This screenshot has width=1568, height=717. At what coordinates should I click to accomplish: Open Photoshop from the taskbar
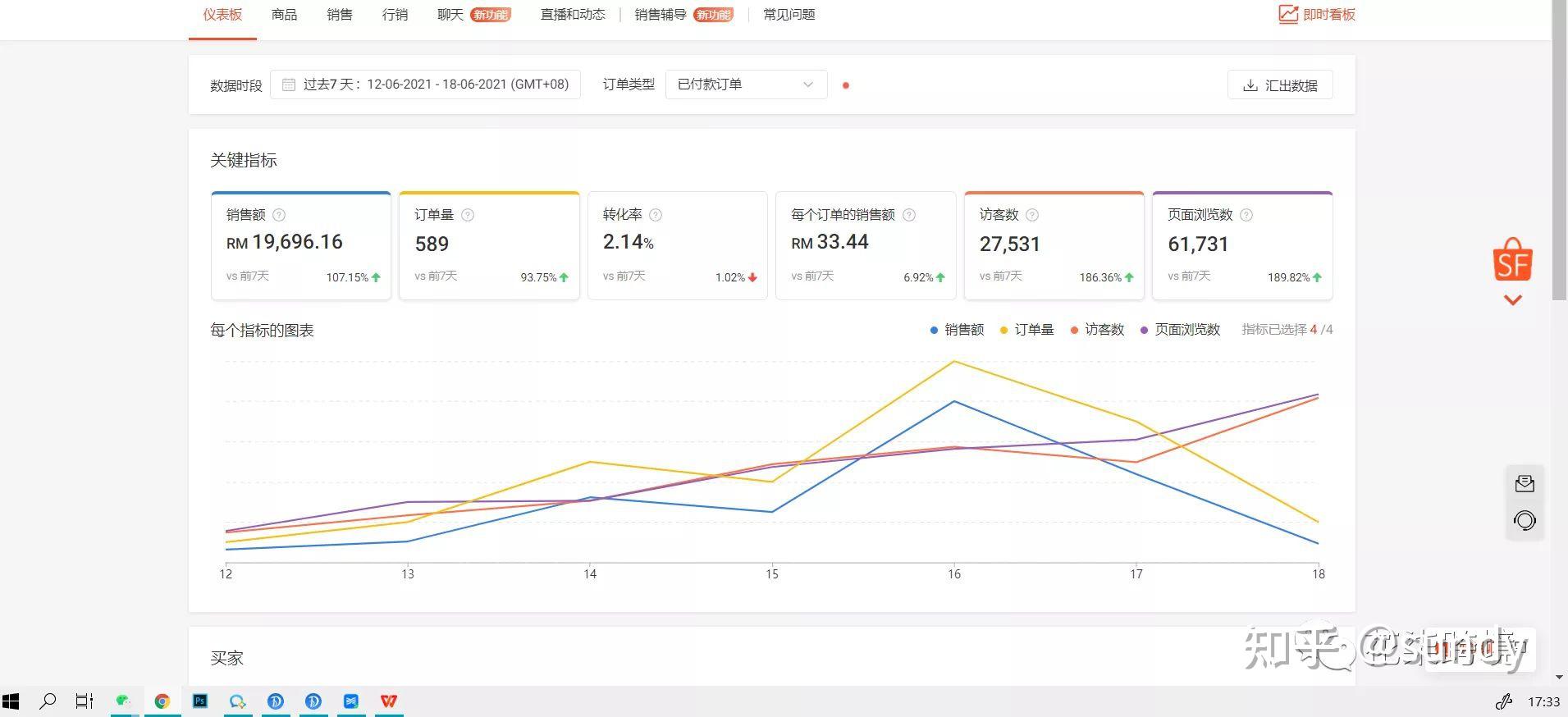tap(200, 701)
